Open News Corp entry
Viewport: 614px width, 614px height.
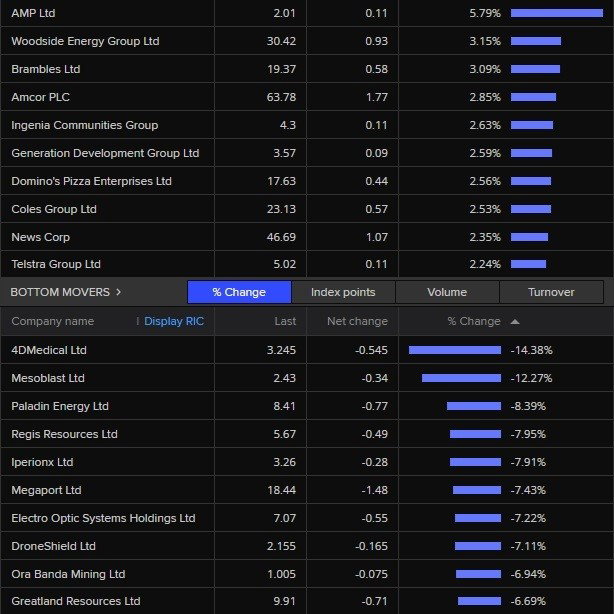tap(41, 237)
